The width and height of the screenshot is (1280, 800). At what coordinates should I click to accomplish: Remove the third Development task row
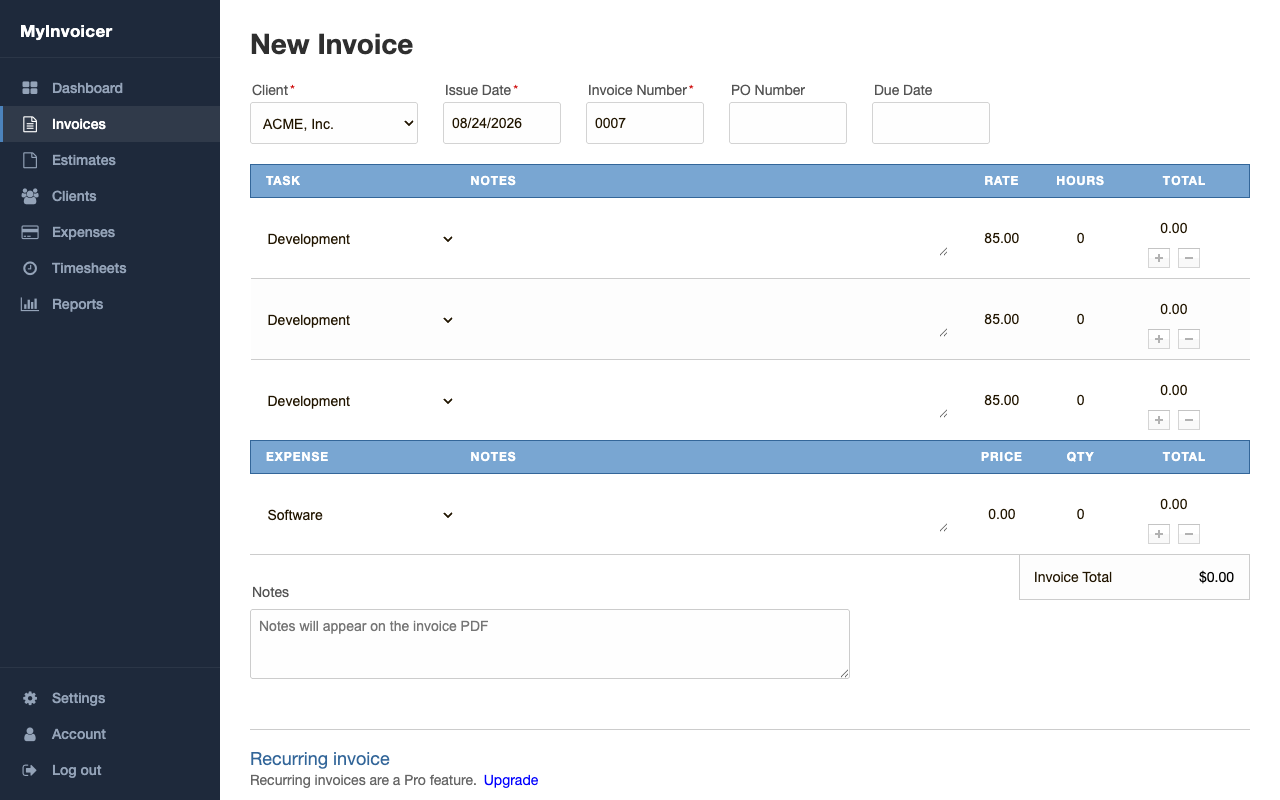coord(1189,420)
